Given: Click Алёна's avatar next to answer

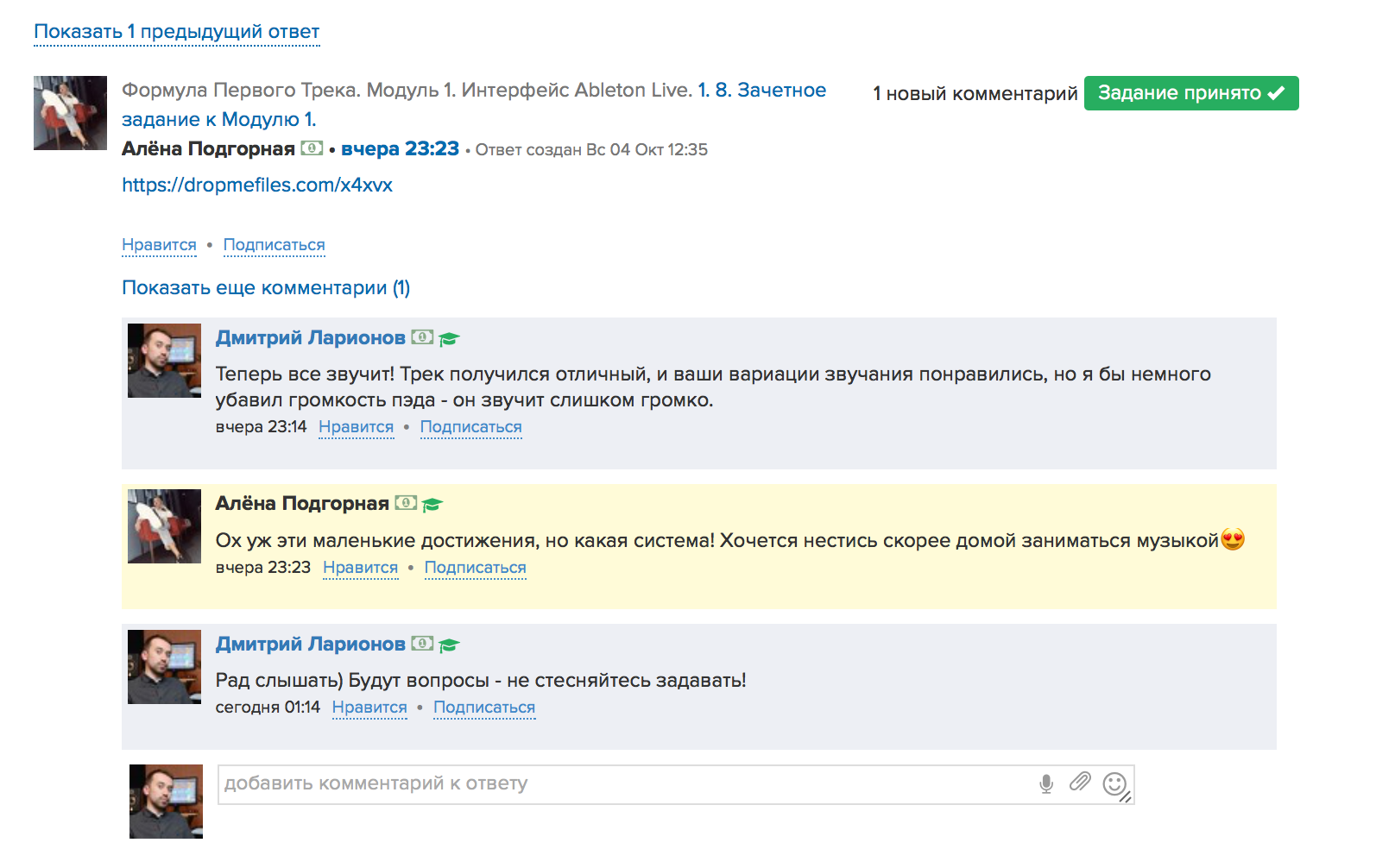Looking at the screenshot, I should click(70, 113).
